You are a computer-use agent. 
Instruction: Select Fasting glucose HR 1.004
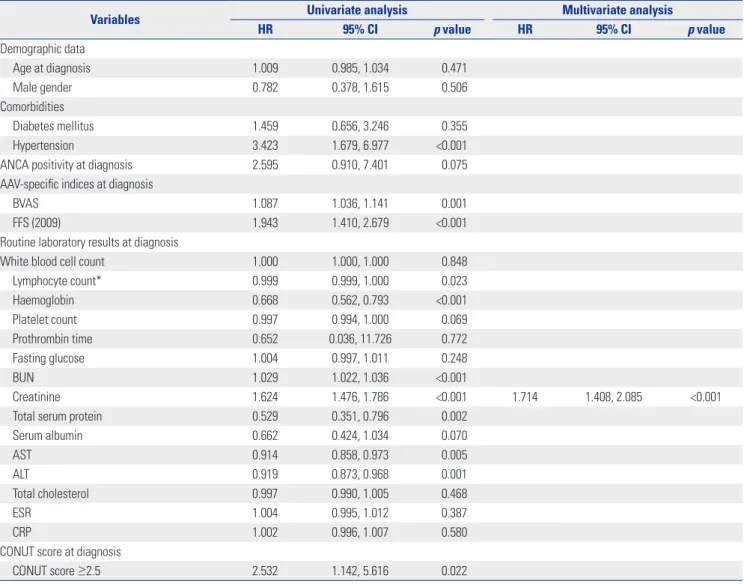tap(265, 358)
